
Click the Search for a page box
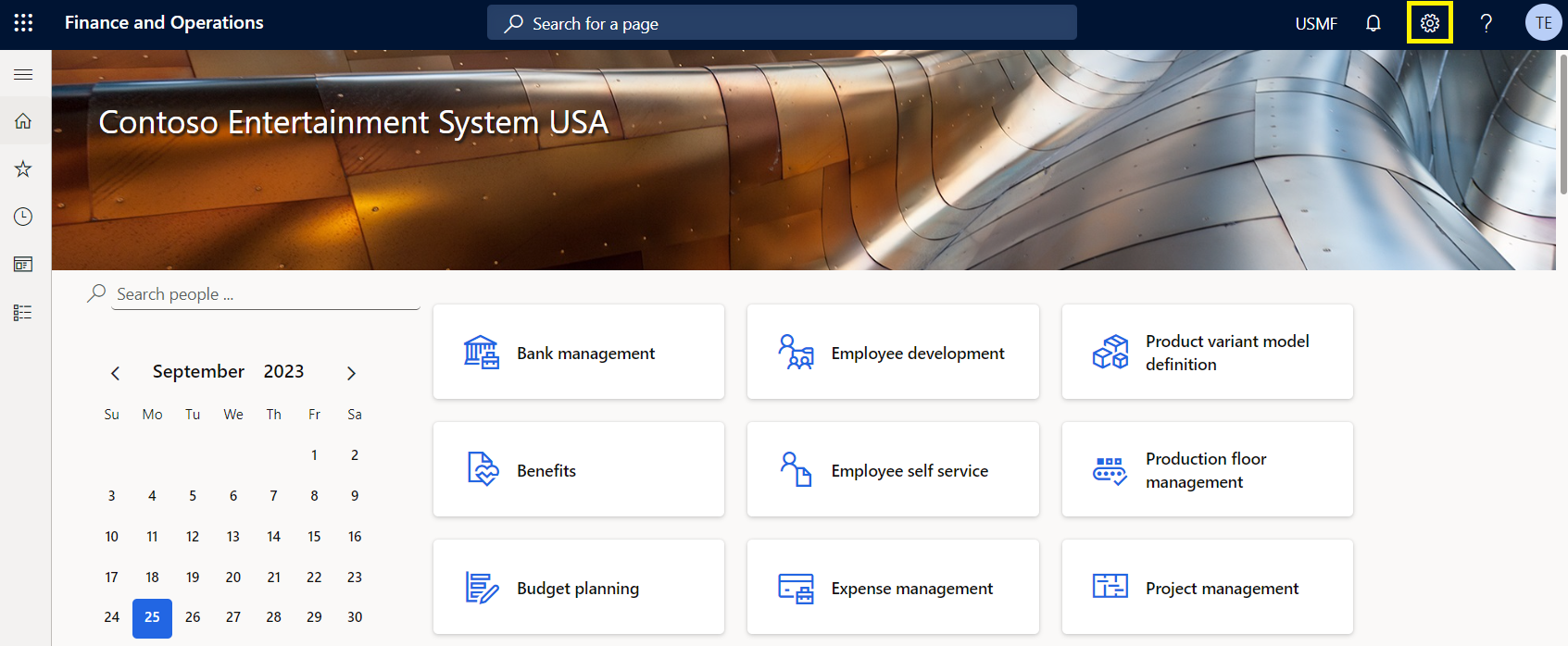click(x=782, y=23)
